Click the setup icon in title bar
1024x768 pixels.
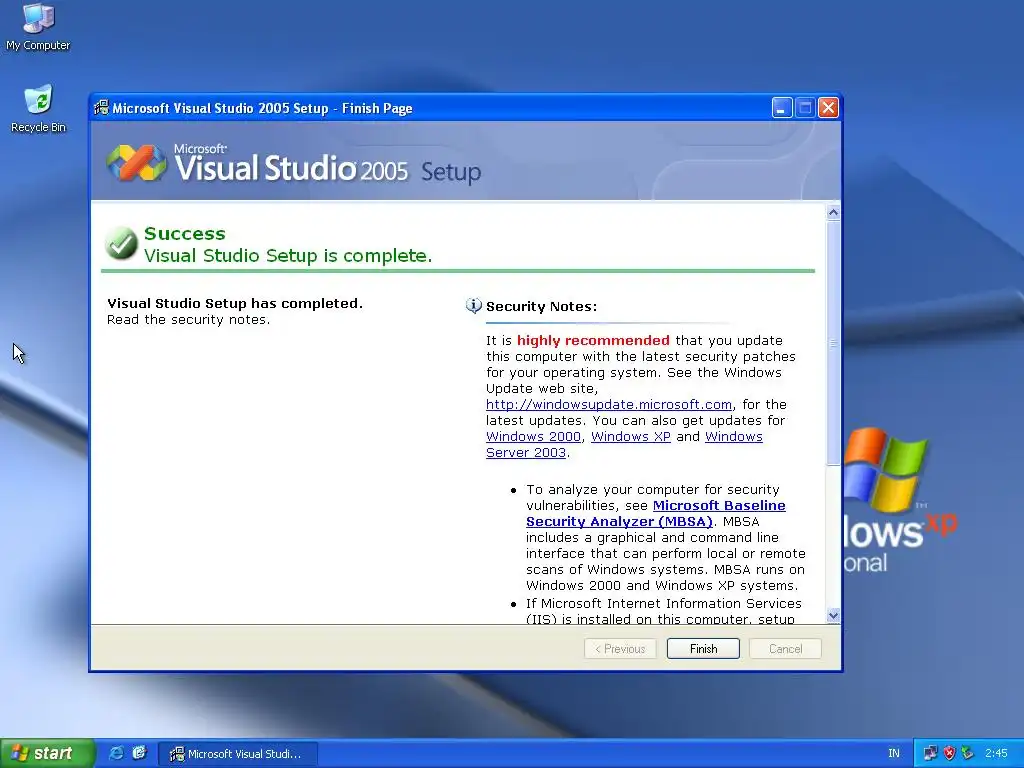pyautogui.click(x=101, y=108)
